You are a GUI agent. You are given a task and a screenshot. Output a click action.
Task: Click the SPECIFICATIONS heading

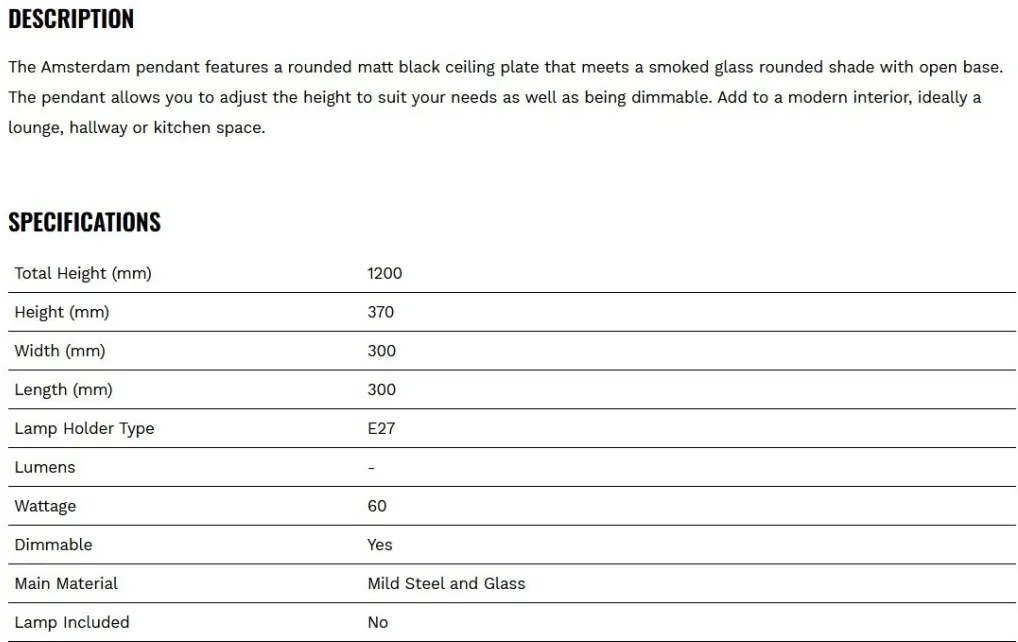click(x=84, y=222)
